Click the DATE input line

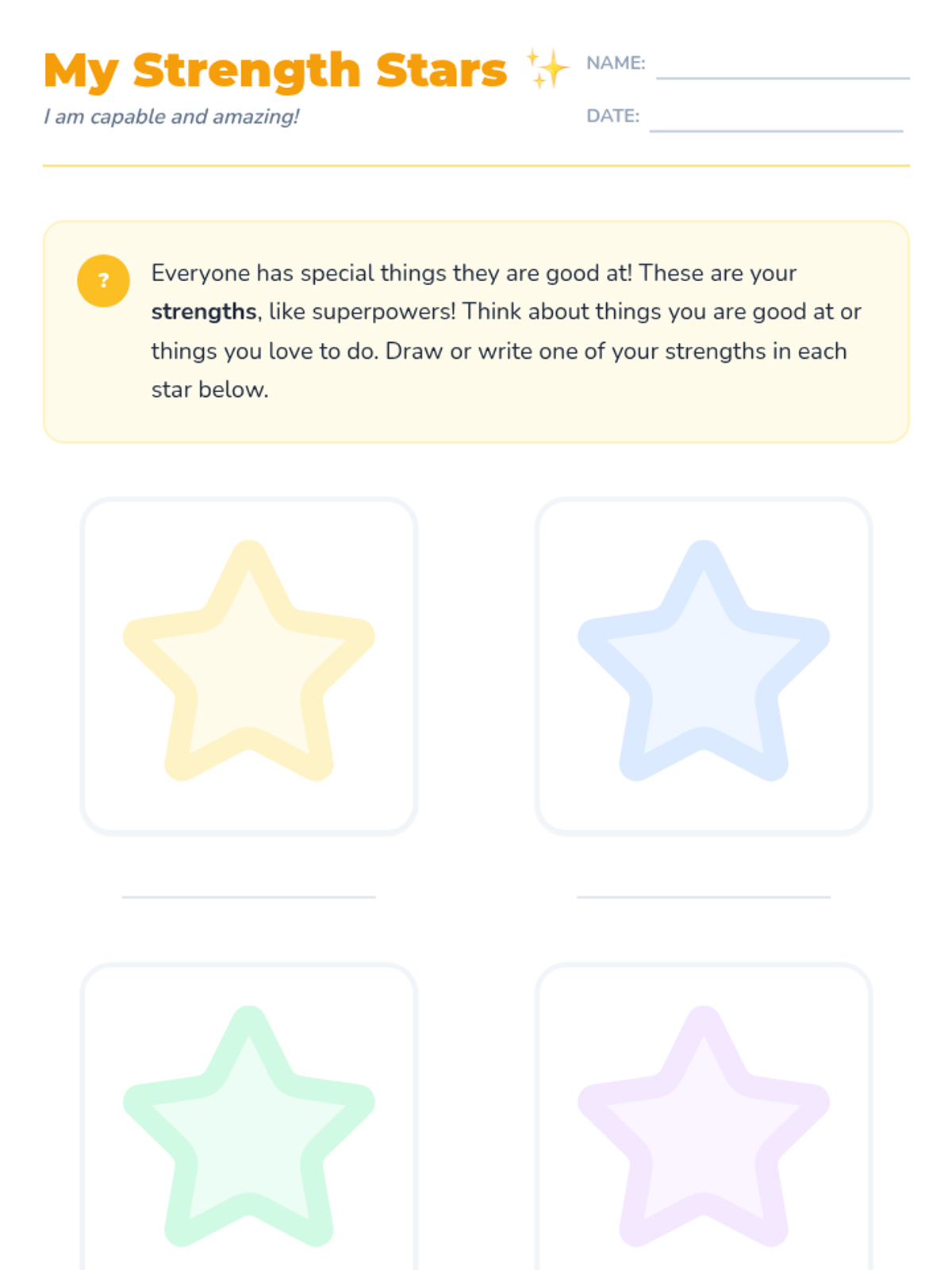(776, 130)
